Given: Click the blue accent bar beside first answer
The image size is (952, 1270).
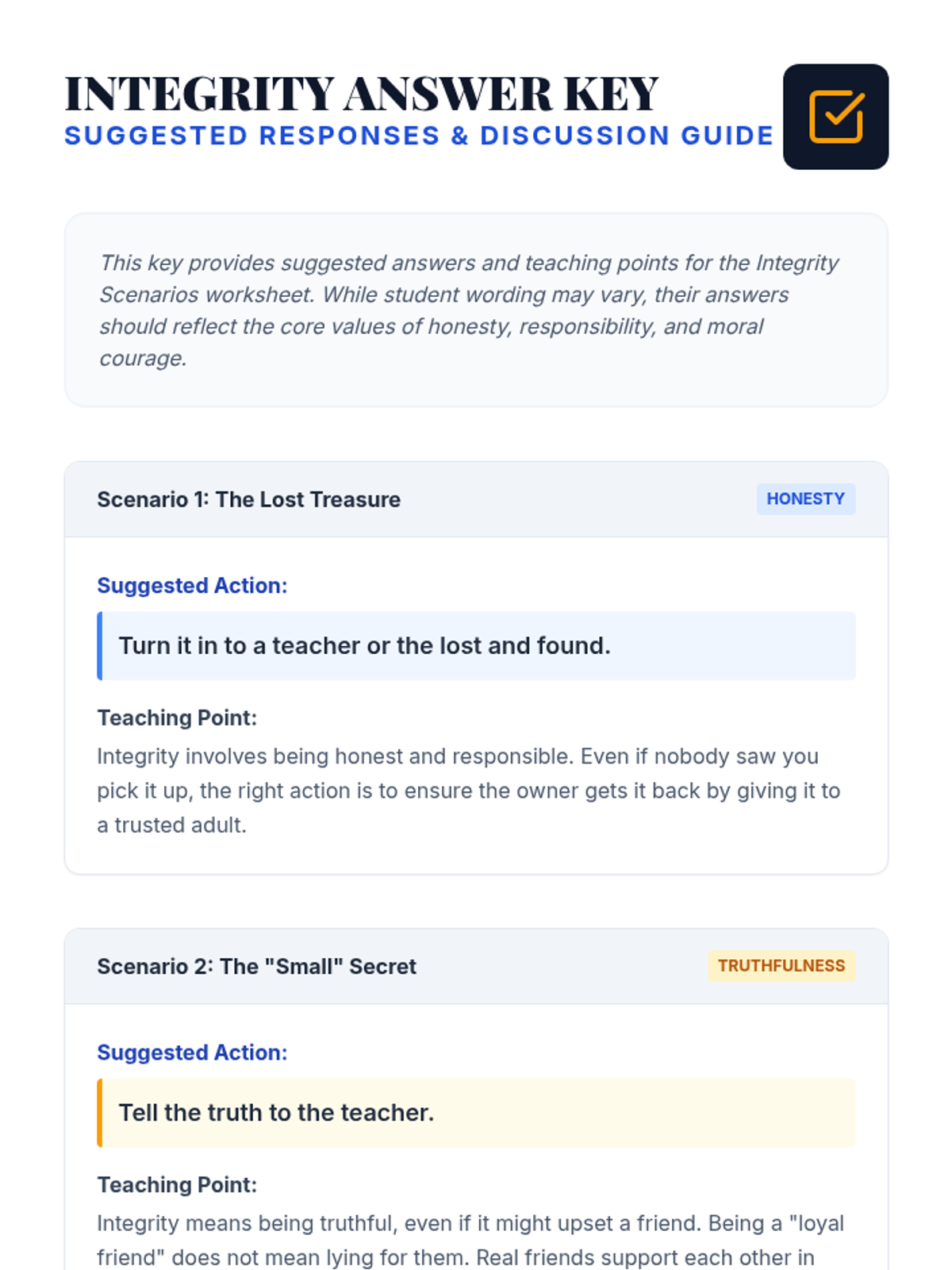Looking at the screenshot, I should (100, 646).
